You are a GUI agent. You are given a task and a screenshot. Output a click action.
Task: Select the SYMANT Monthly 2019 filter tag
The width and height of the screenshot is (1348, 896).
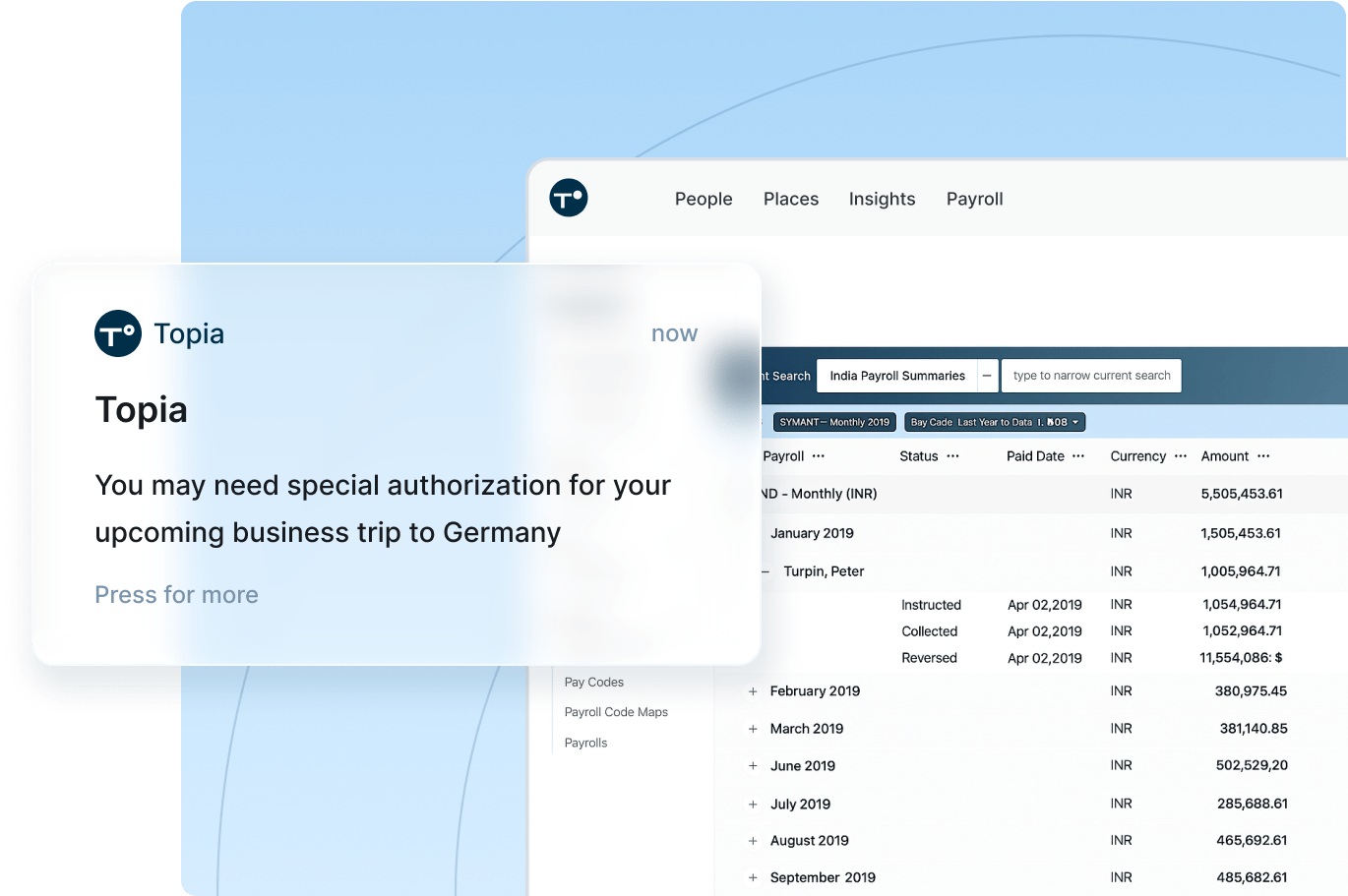(x=834, y=422)
